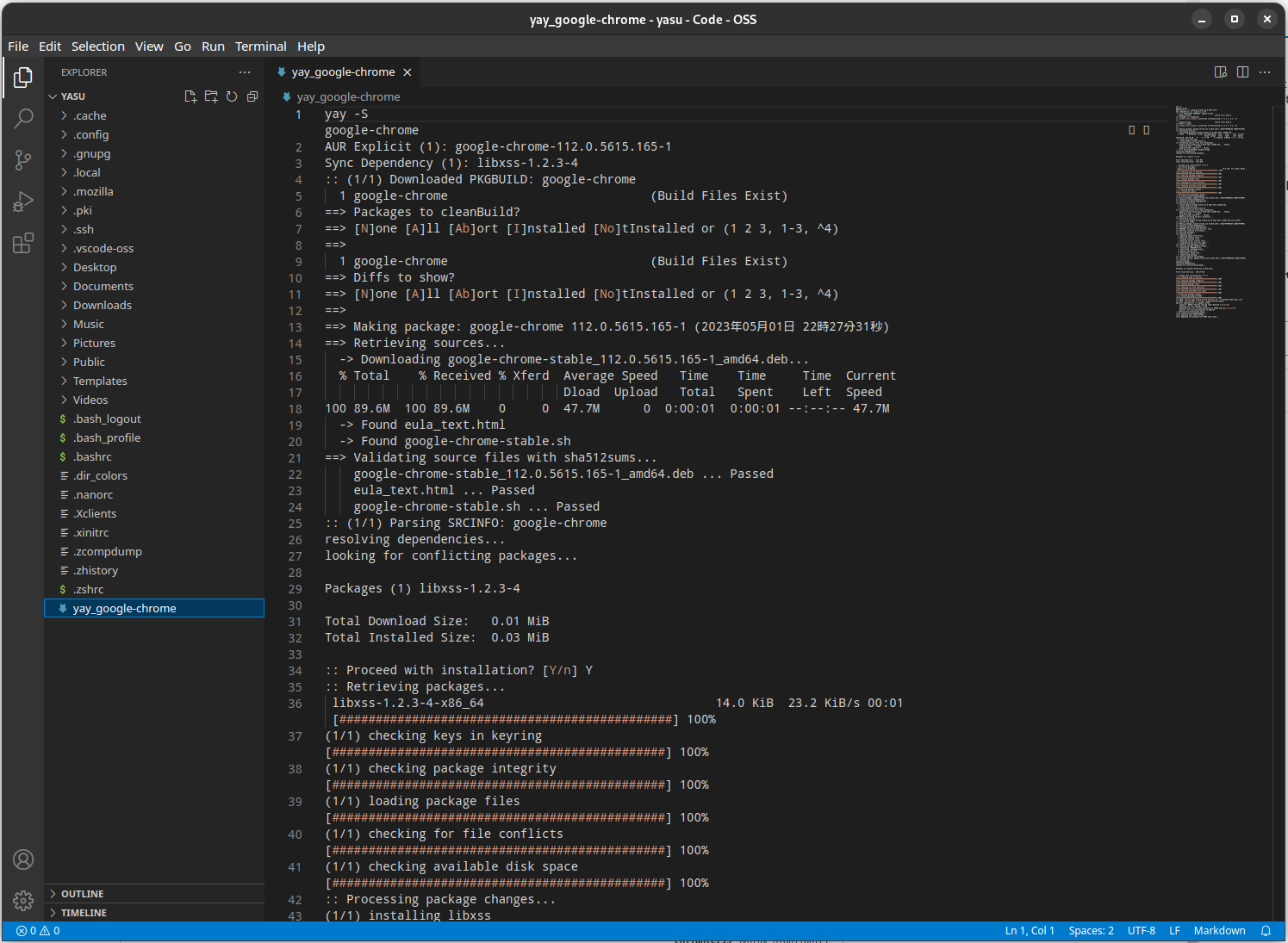Image resolution: width=1288 pixels, height=943 pixels.
Task: Change language mode from Markdown
Action: tap(1219, 930)
